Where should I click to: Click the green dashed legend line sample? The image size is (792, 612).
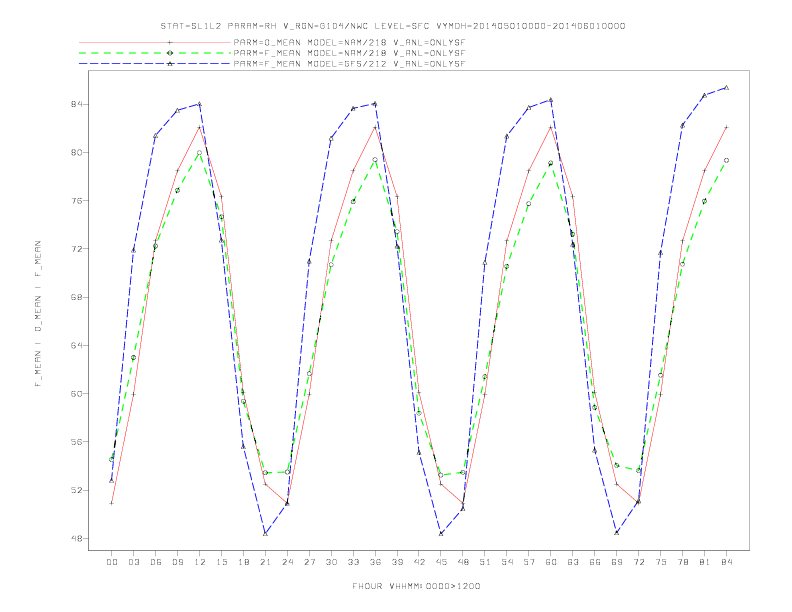pyautogui.click(x=155, y=53)
